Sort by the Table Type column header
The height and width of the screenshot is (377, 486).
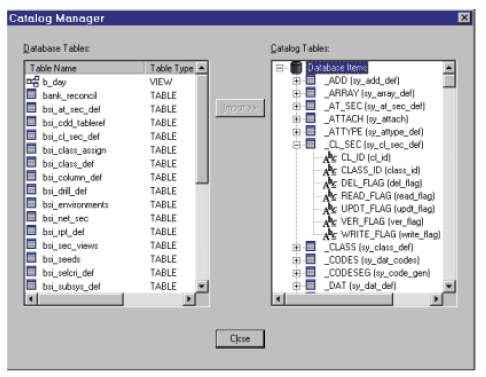[x=170, y=68]
